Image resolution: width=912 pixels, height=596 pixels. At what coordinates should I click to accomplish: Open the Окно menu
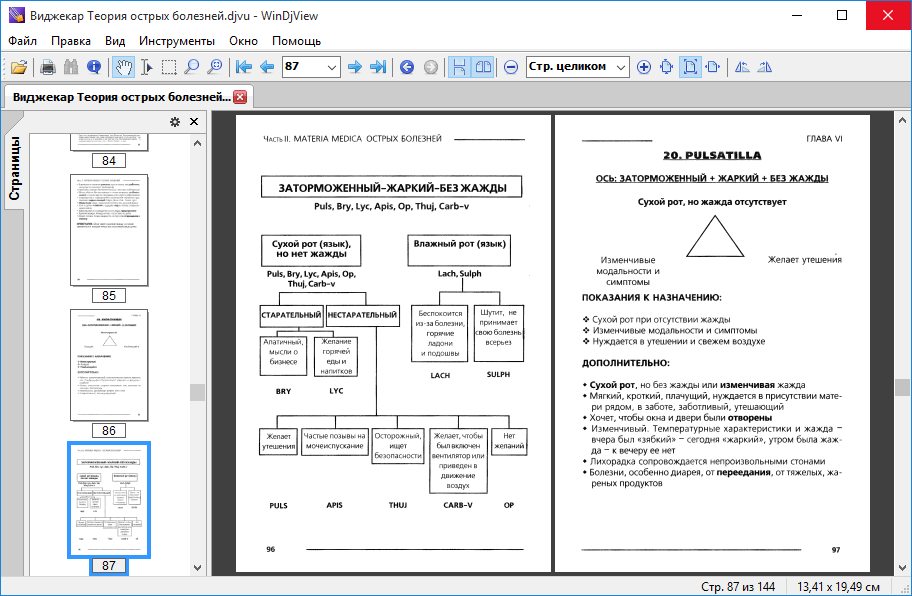click(x=243, y=41)
